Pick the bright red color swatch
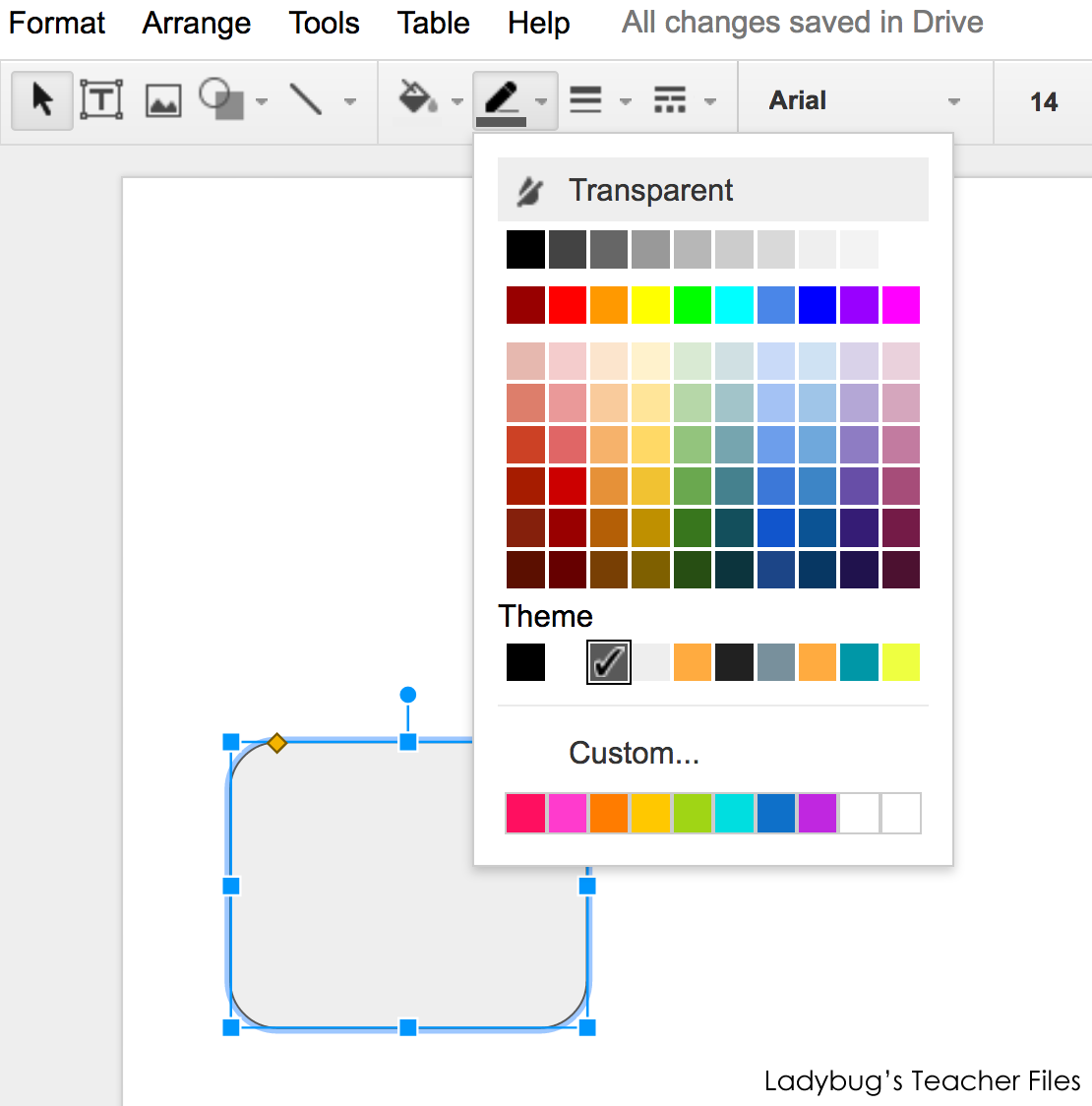Viewport: 1092px width, 1106px height. (567, 305)
